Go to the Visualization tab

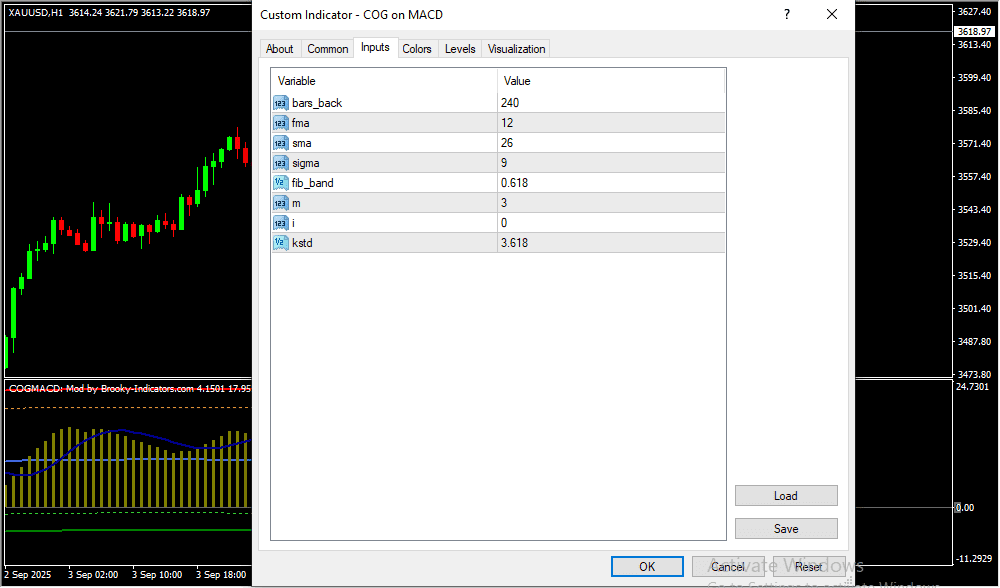click(x=516, y=49)
